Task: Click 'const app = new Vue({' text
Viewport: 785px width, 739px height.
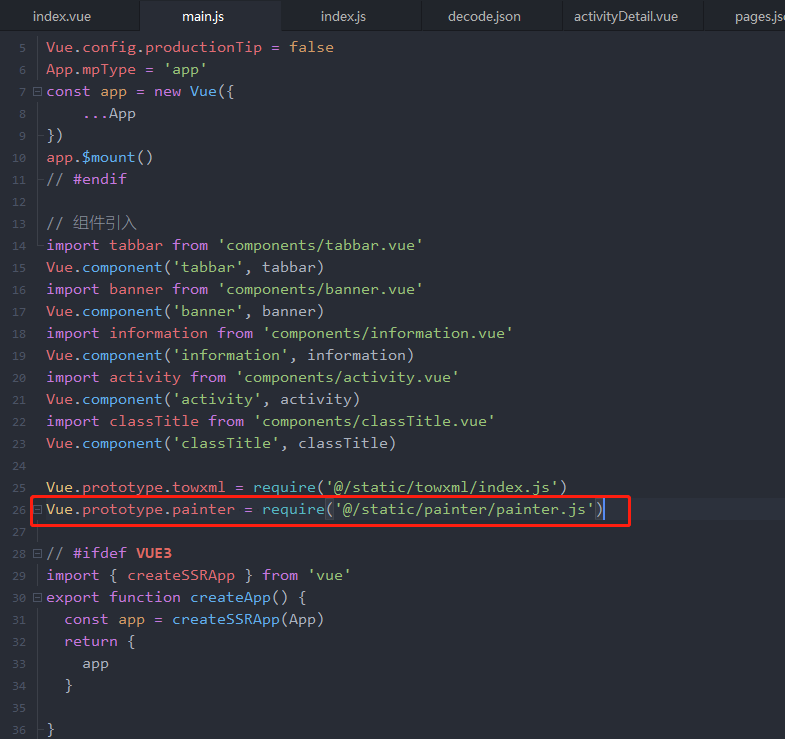Action: point(140,92)
